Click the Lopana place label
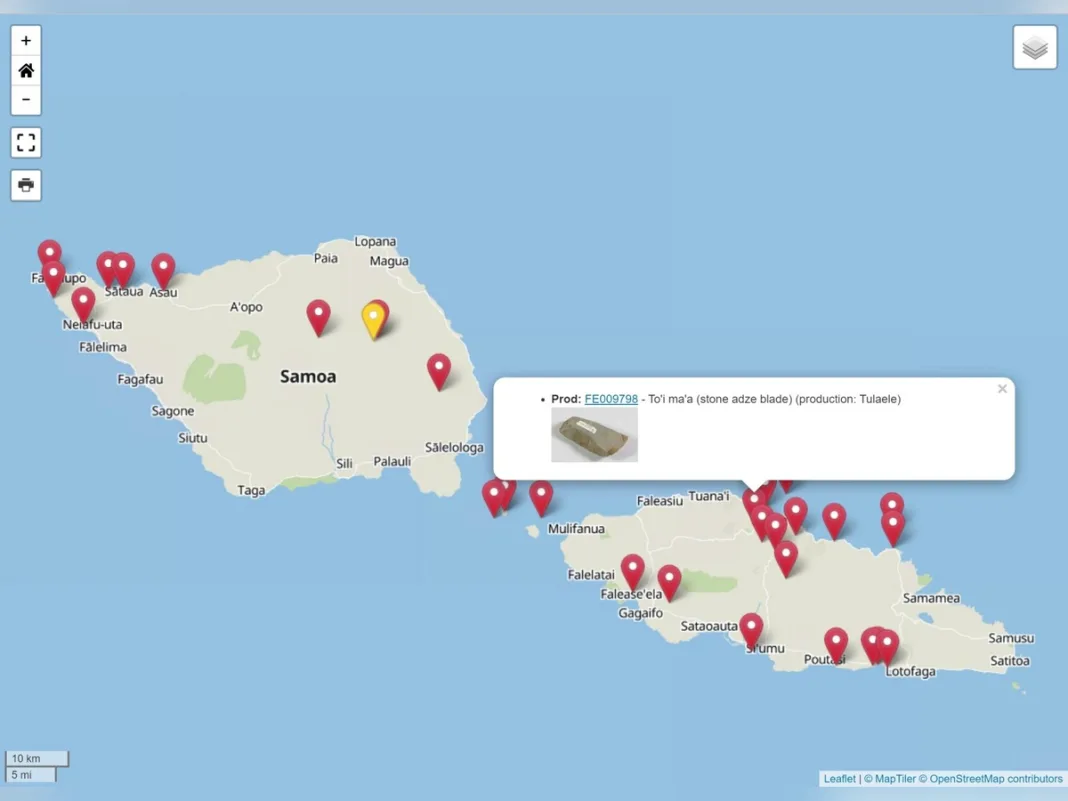This screenshot has height=801, width=1068. 375,242
